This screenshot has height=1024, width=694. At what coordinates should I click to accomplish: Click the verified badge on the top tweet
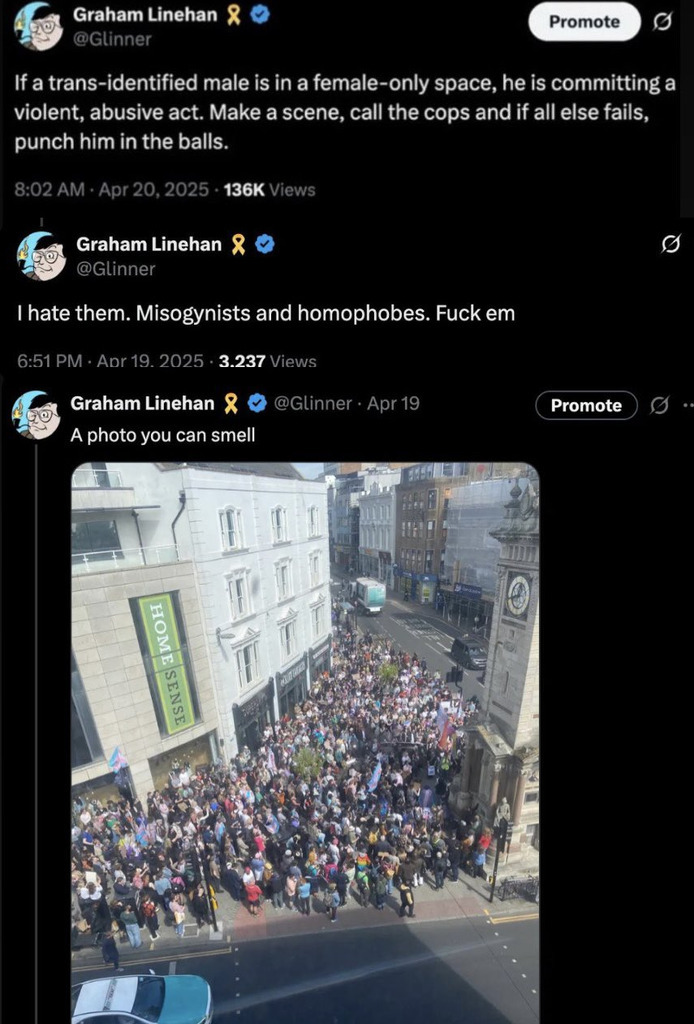pyautogui.click(x=260, y=16)
